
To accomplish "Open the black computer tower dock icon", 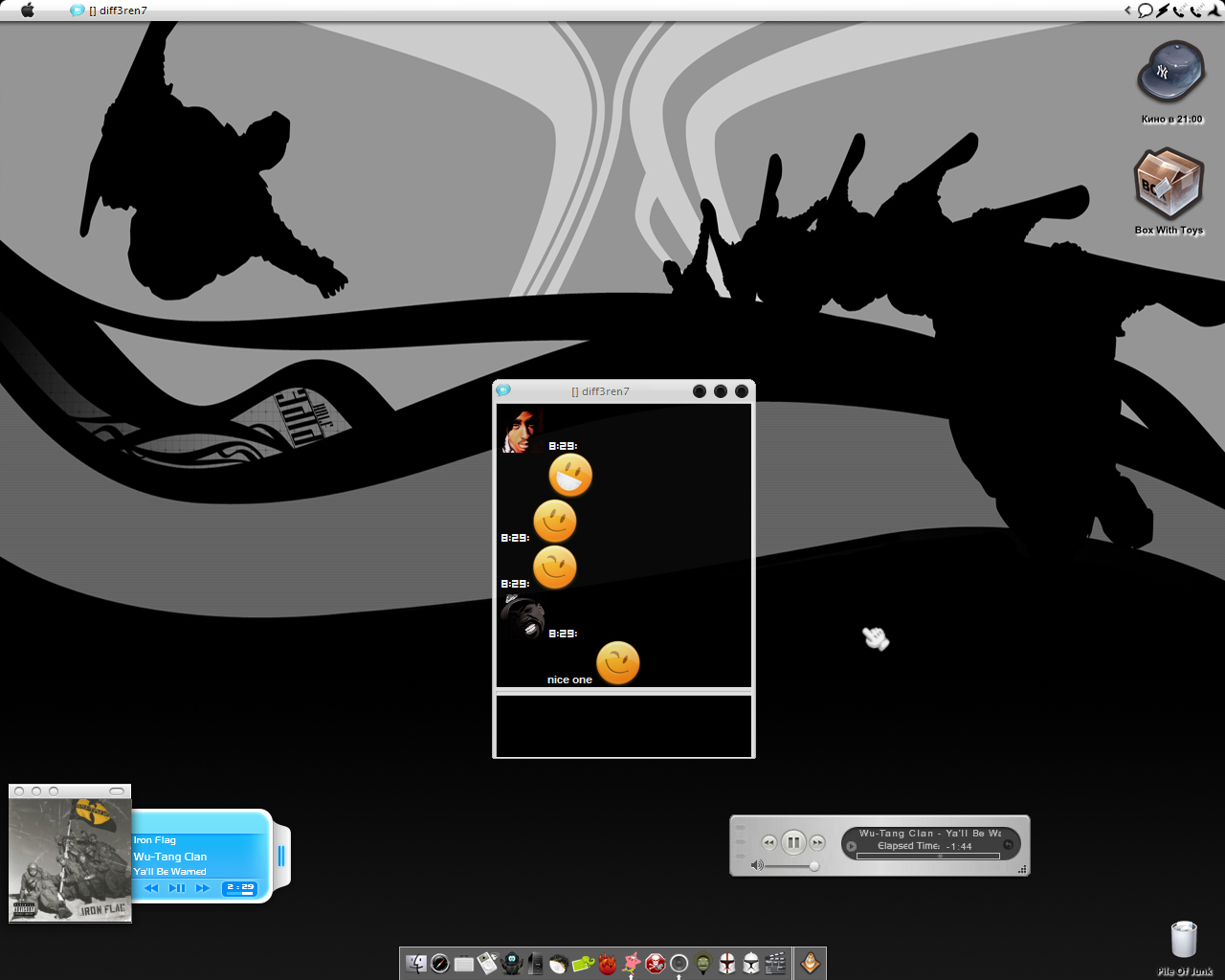I will 535,964.
